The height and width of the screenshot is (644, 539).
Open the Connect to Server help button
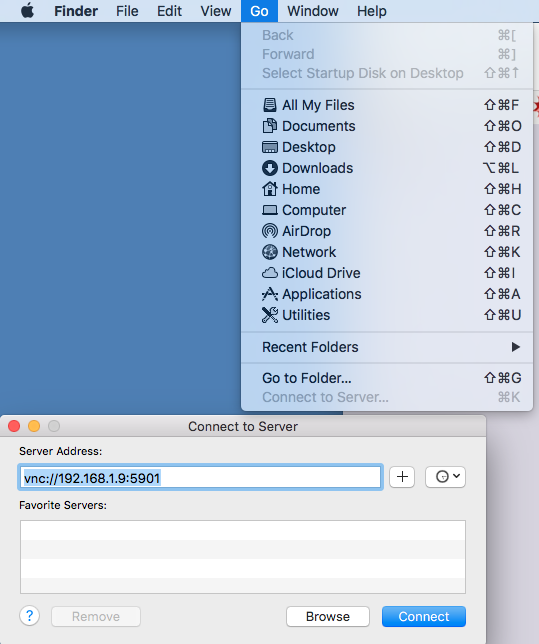click(30, 616)
